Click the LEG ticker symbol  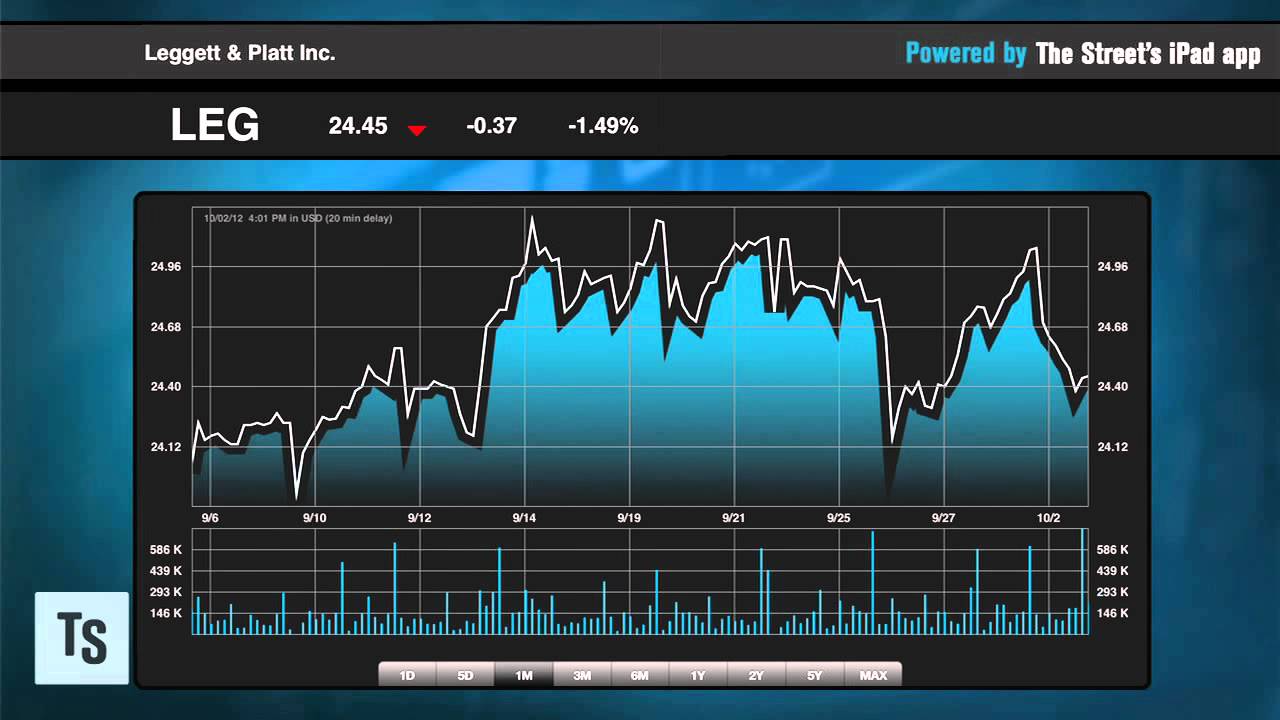[215, 126]
